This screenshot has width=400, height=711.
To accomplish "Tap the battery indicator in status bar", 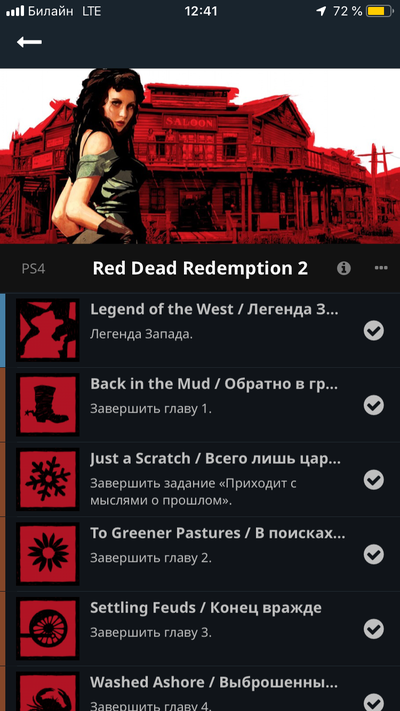I will [x=379, y=11].
